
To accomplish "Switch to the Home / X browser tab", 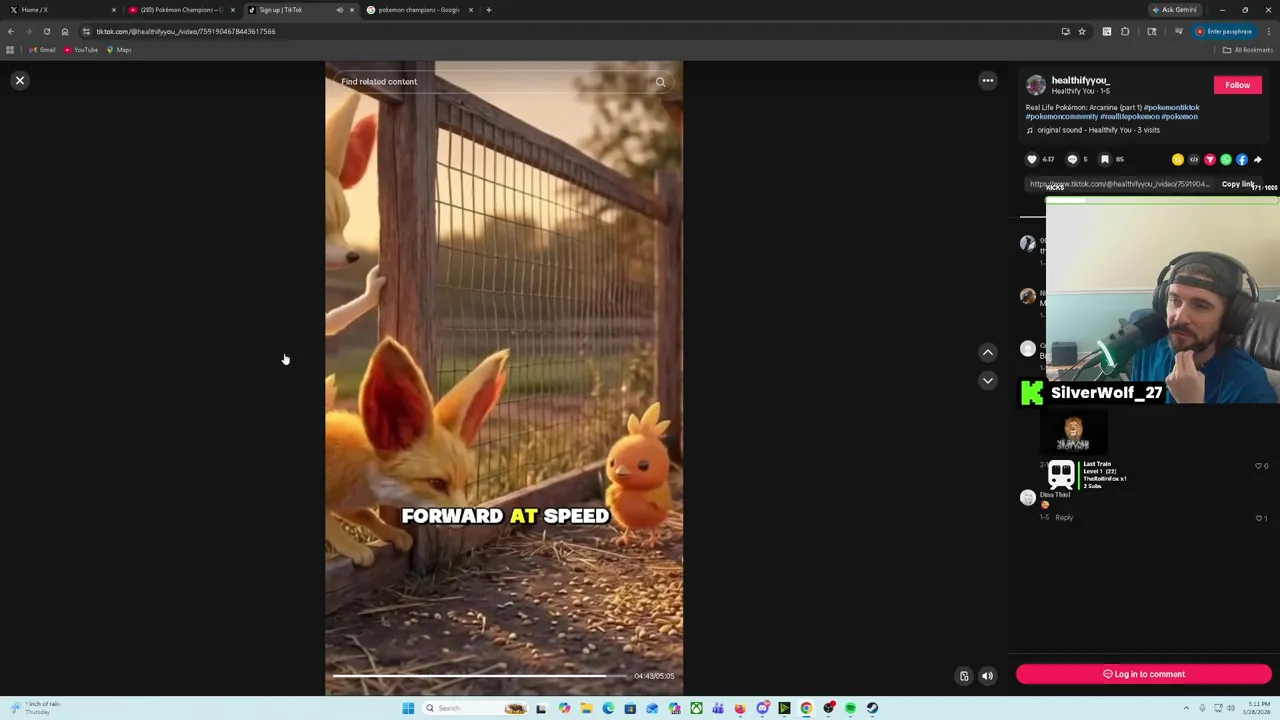I will click(x=60, y=10).
